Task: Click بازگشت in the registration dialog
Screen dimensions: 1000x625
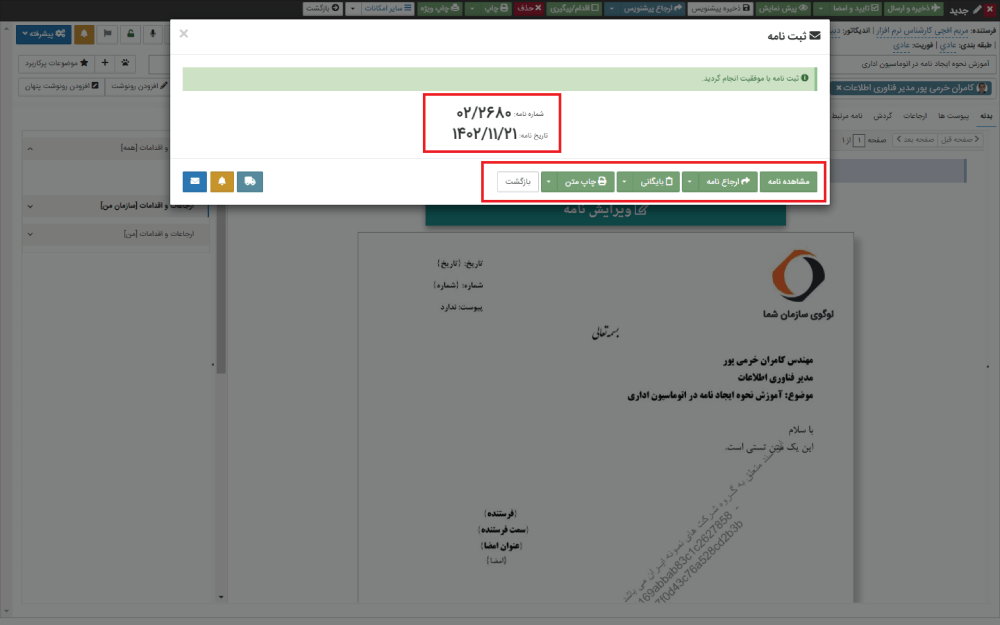Action: (x=516, y=181)
